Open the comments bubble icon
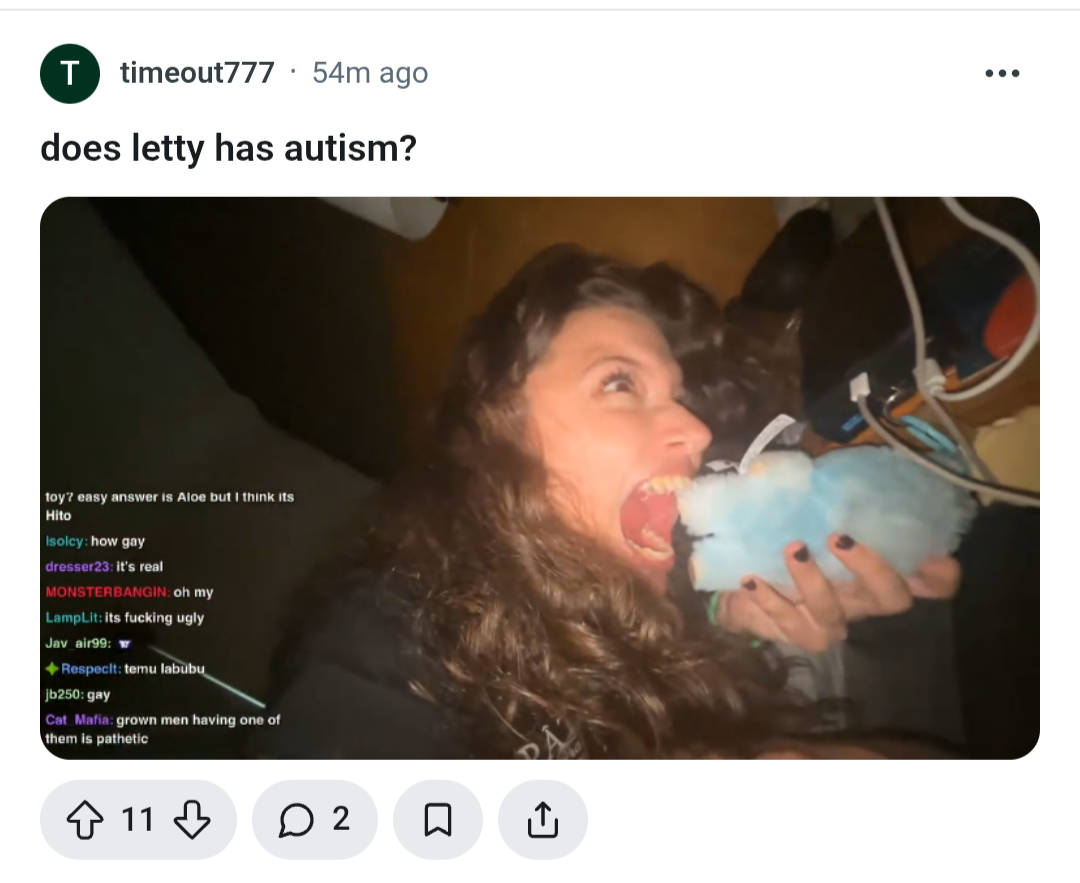Viewport: 1080px width, 883px height. [x=296, y=820]
